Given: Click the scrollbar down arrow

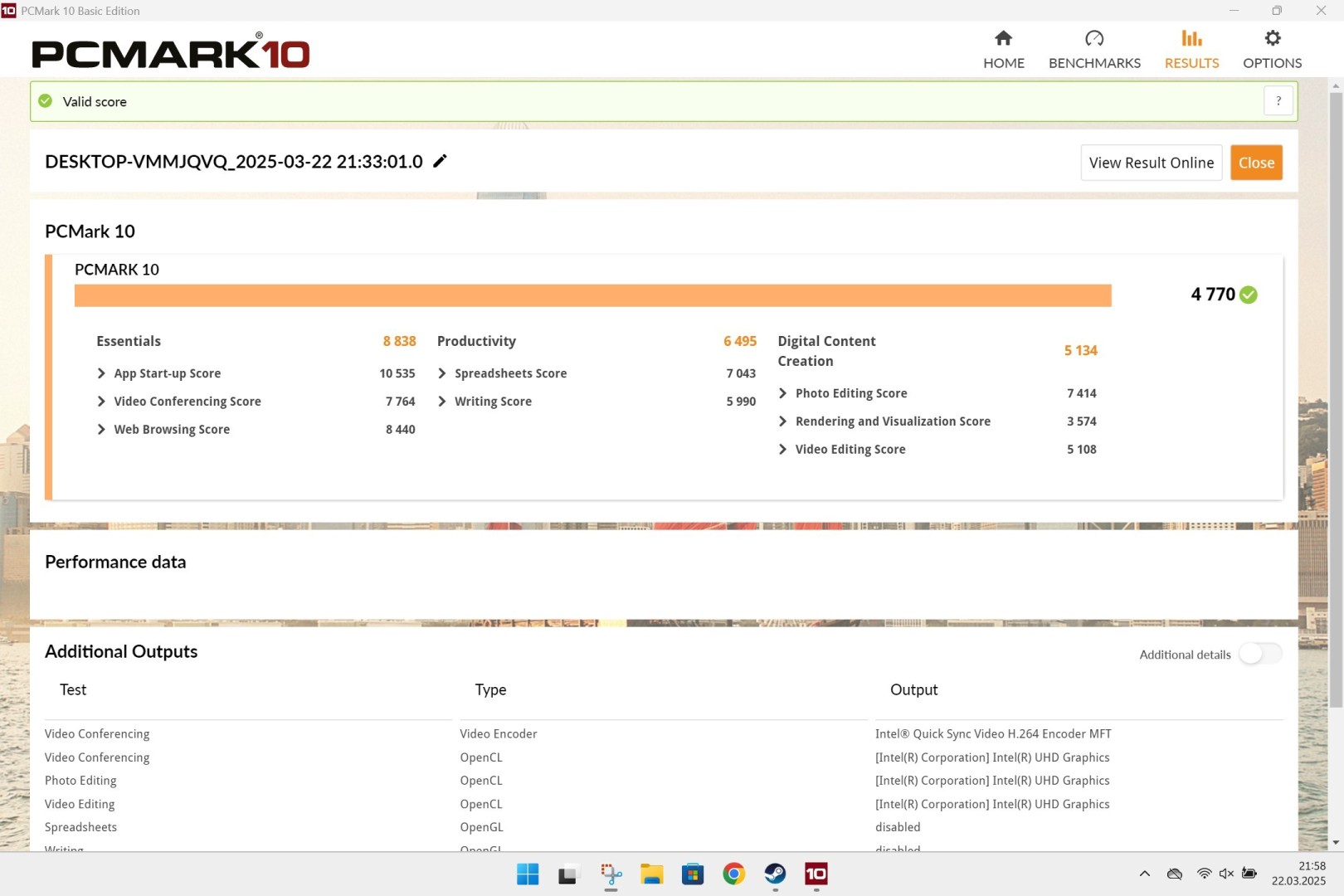Looking at the screenshot, I should tap(1336, 843).
